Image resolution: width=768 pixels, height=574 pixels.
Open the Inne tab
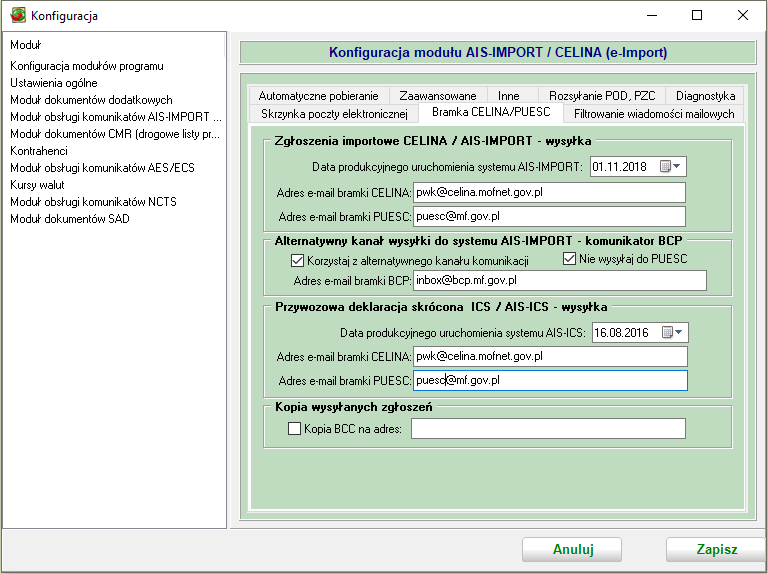(508, 96)
